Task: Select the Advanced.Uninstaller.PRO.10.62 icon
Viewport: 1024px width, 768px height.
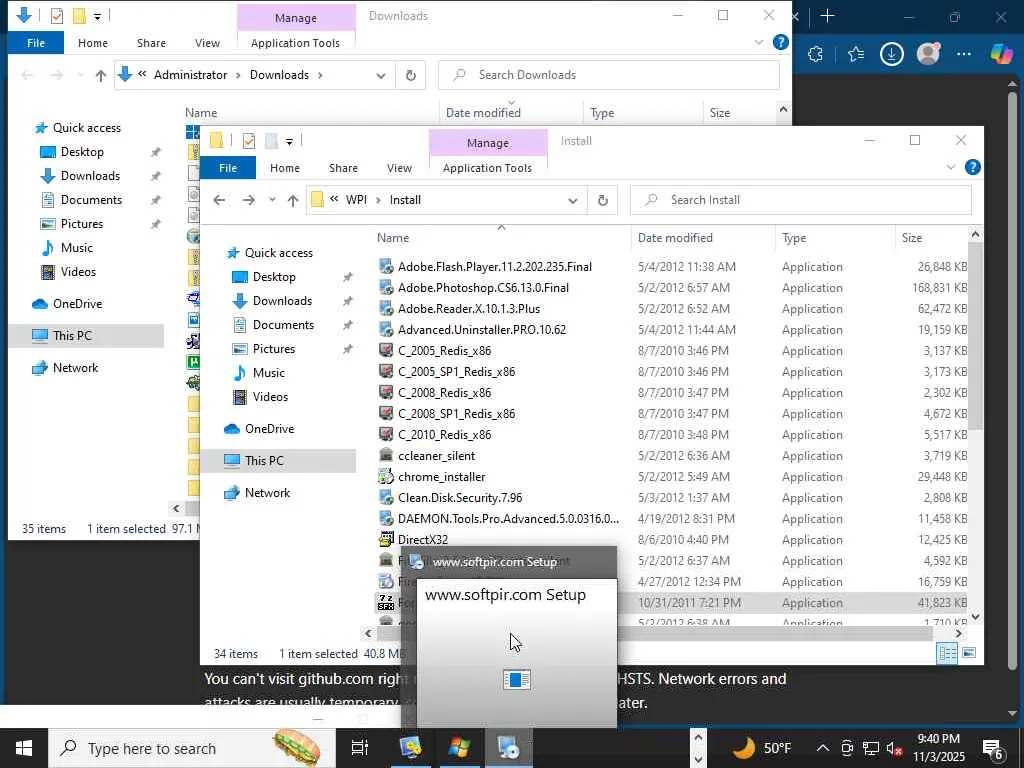Action: pos(386,329)
